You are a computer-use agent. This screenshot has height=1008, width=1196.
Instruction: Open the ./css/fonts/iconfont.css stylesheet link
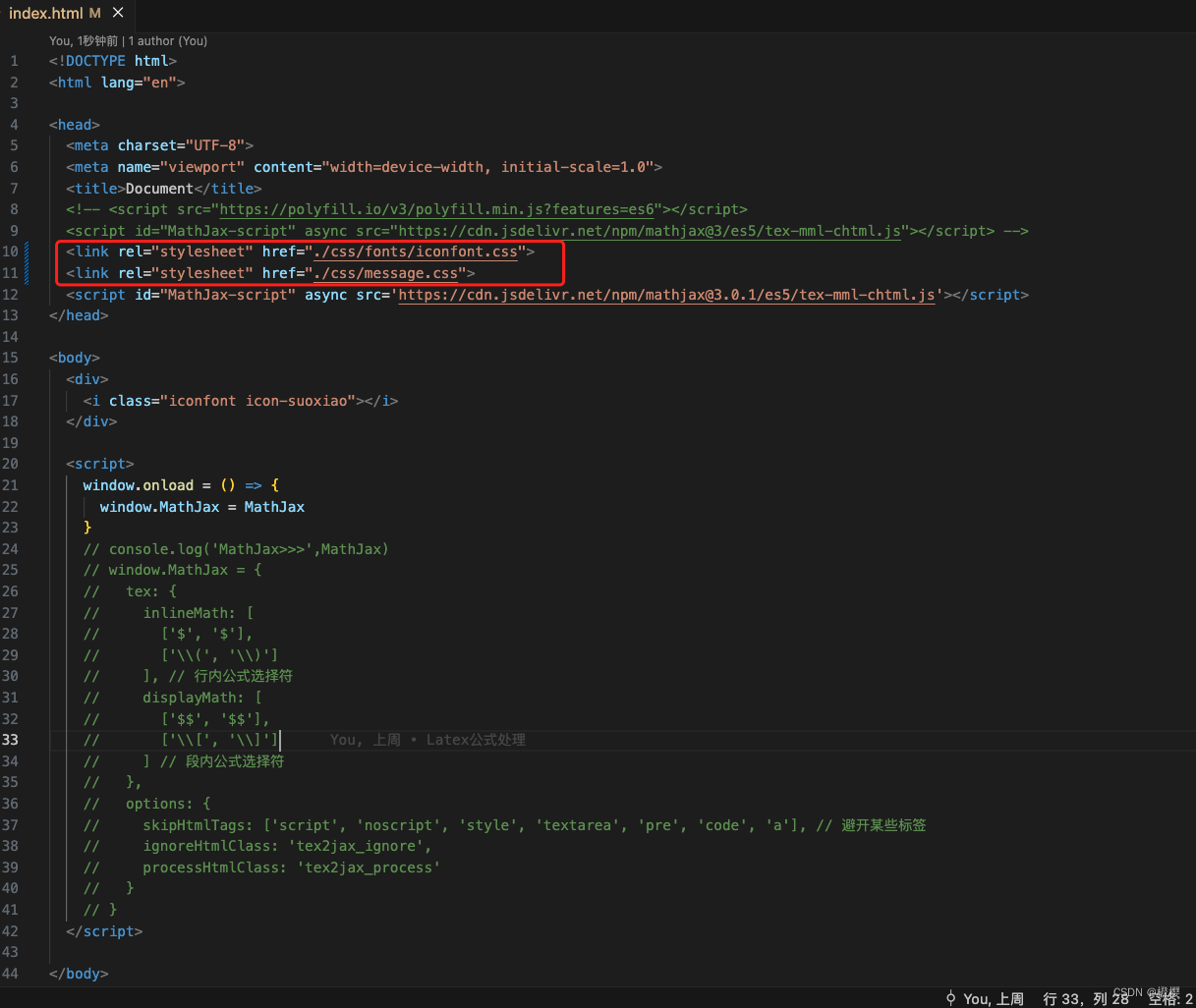click(415, 252)
